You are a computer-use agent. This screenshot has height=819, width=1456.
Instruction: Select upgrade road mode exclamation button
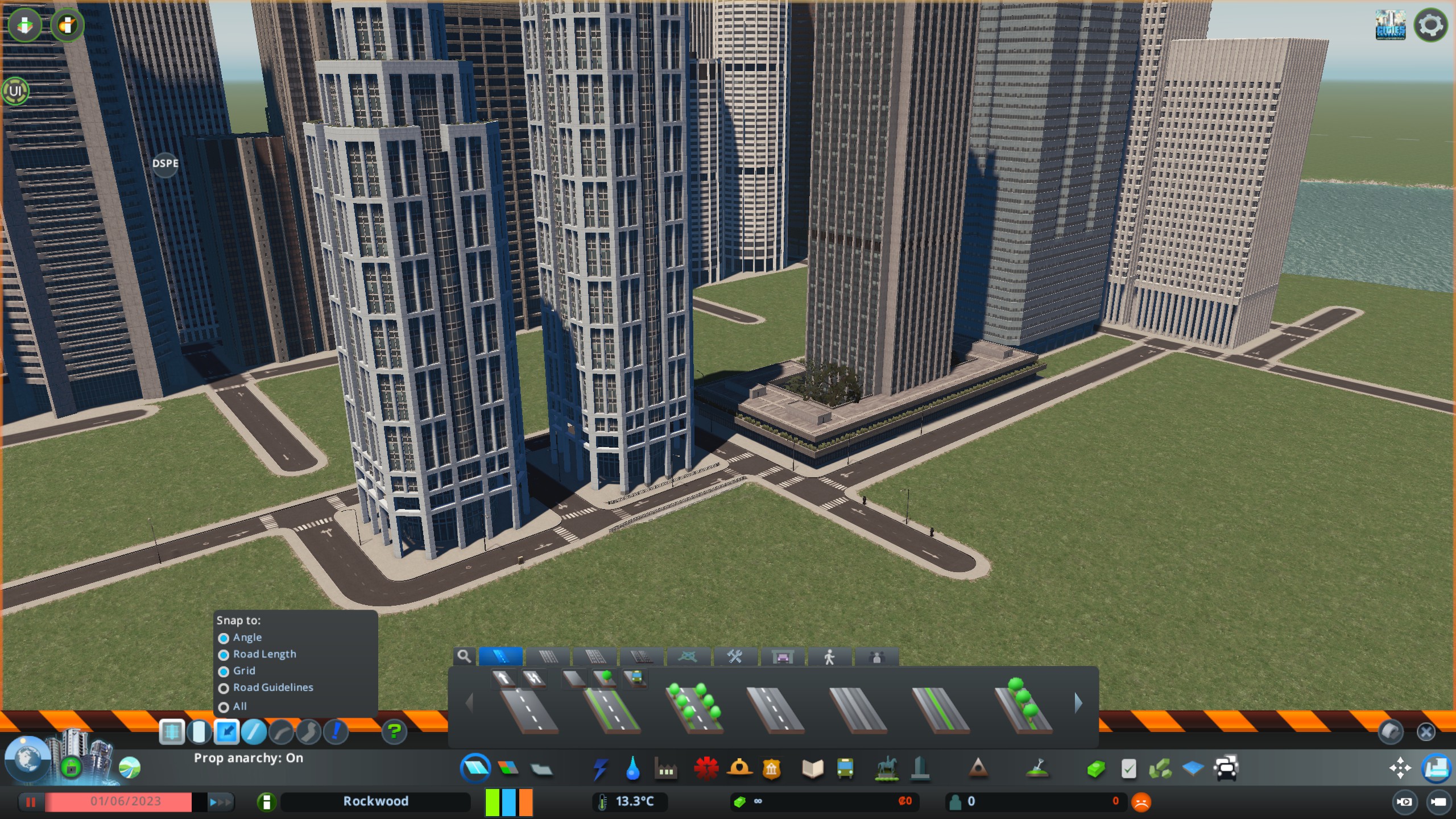(x=336, y=731)
